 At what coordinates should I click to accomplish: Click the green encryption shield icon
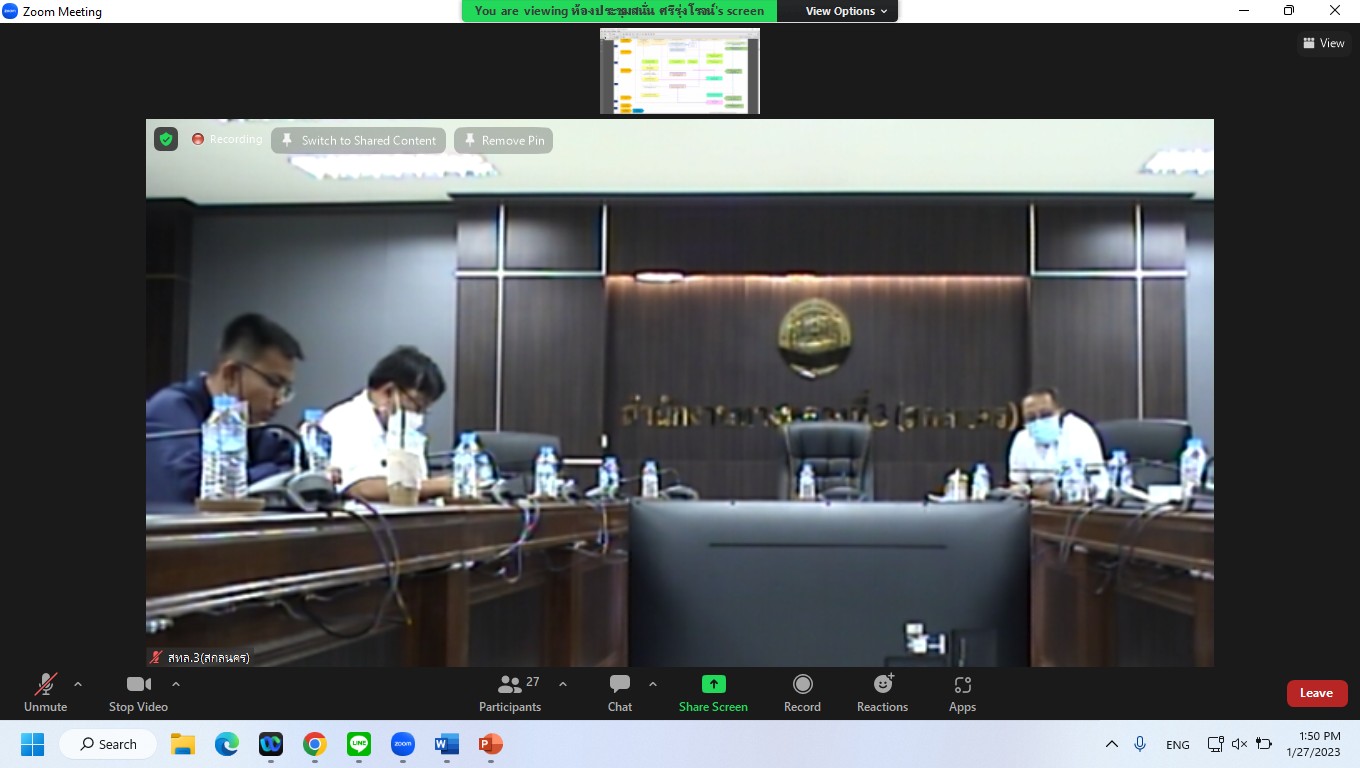(166, 140)
